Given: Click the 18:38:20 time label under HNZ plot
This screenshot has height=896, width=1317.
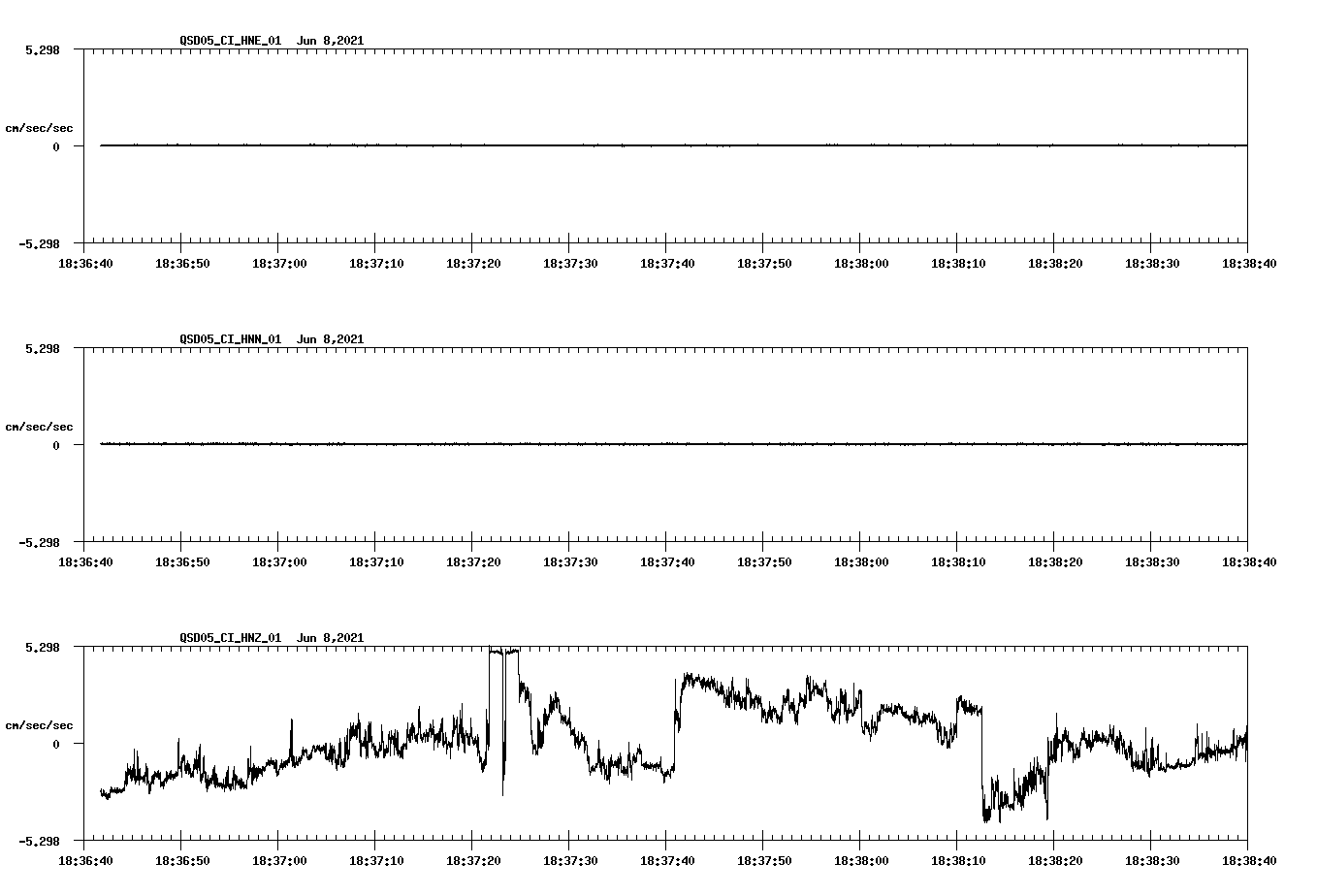Looking at the screenshot, I should [x=1055, y=860].
